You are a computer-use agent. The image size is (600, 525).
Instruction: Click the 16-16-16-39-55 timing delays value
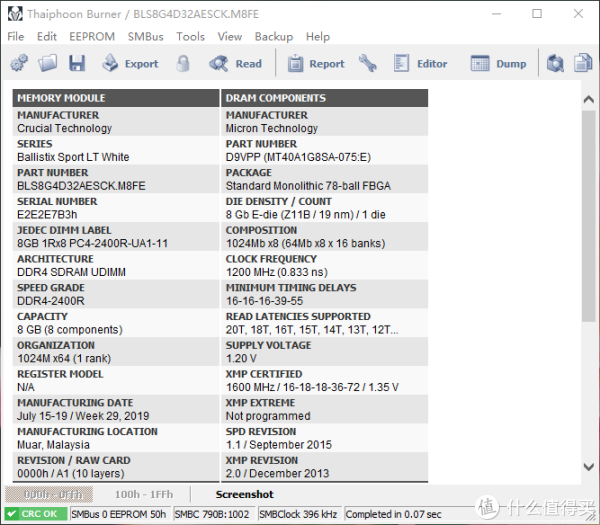[x=264, y=301]
